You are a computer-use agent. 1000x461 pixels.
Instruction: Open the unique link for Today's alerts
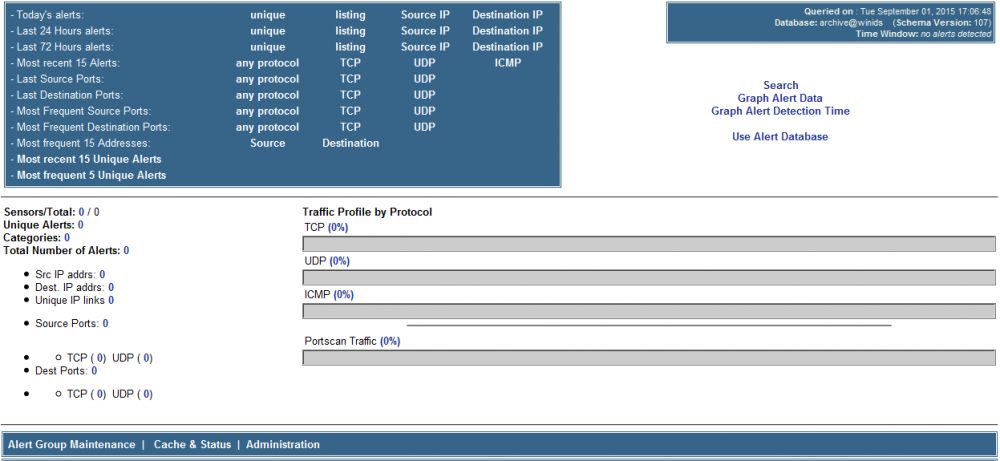[267, 15]
